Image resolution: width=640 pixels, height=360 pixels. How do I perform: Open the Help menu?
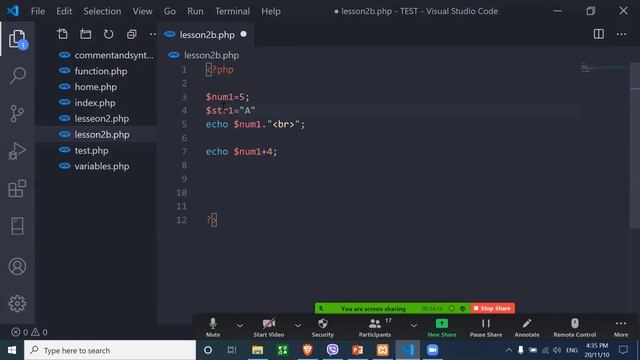click(x=271, y=11)
